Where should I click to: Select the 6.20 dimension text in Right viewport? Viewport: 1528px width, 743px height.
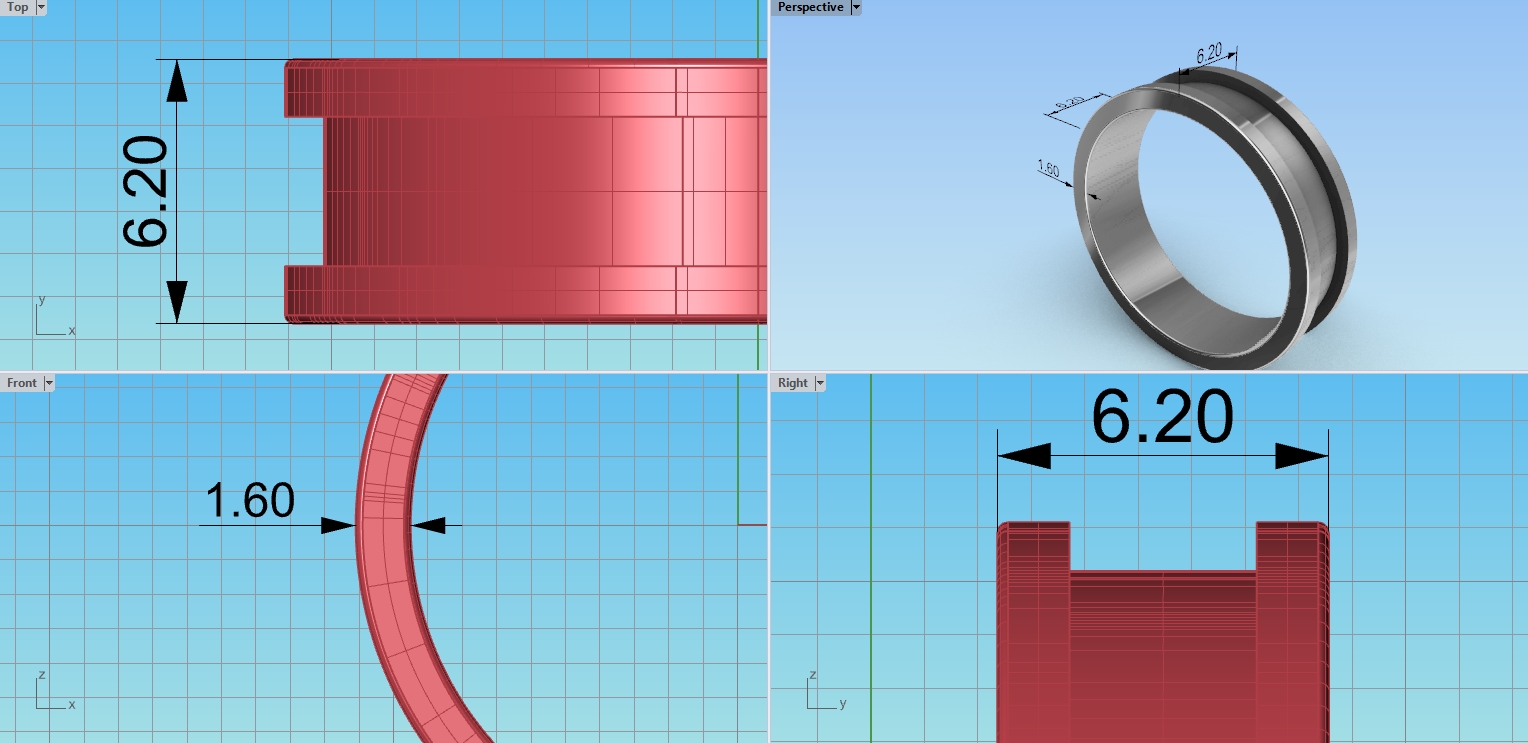click(1162, 417)
